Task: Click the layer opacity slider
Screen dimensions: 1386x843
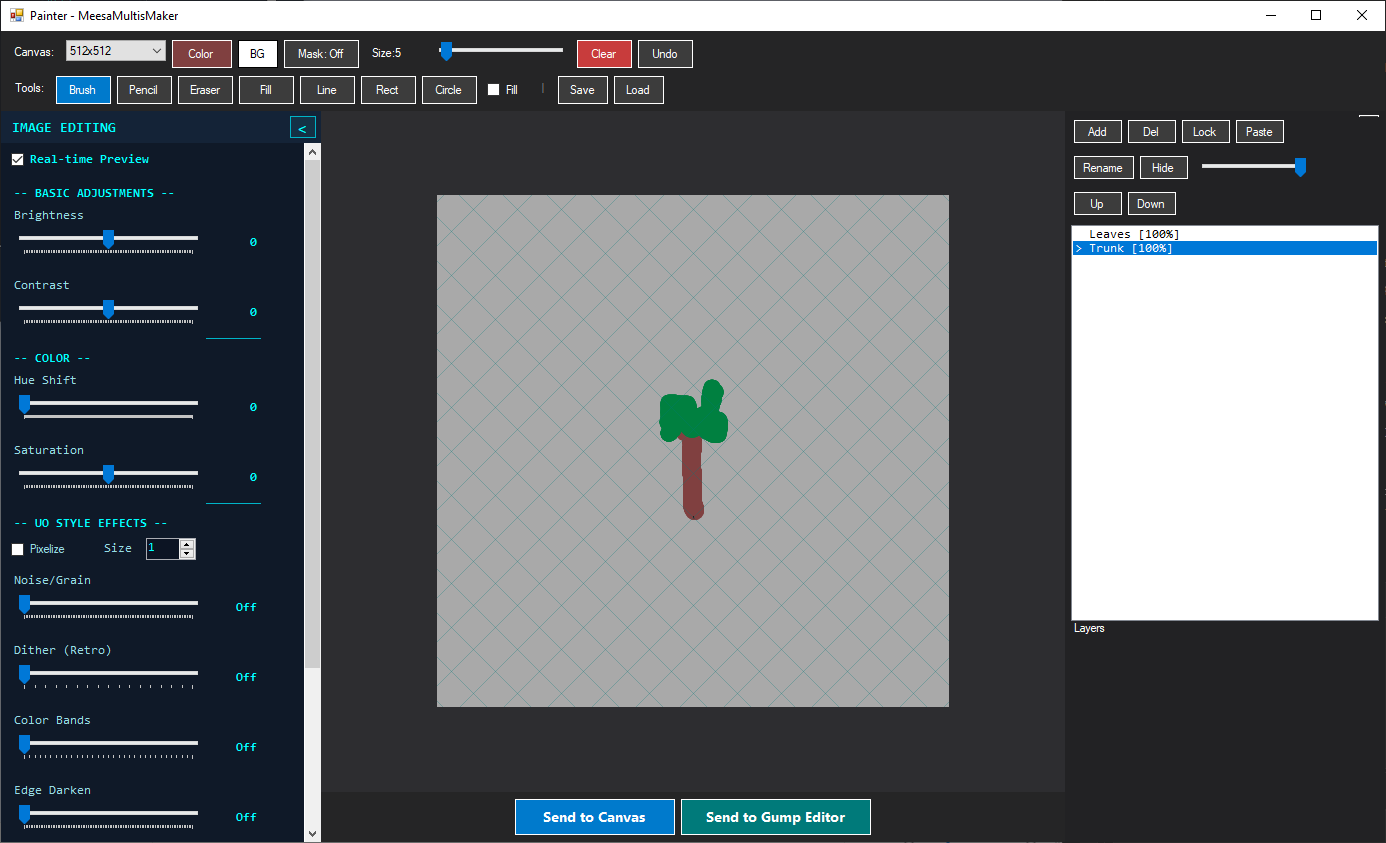Action: (x=1254, y=167)
